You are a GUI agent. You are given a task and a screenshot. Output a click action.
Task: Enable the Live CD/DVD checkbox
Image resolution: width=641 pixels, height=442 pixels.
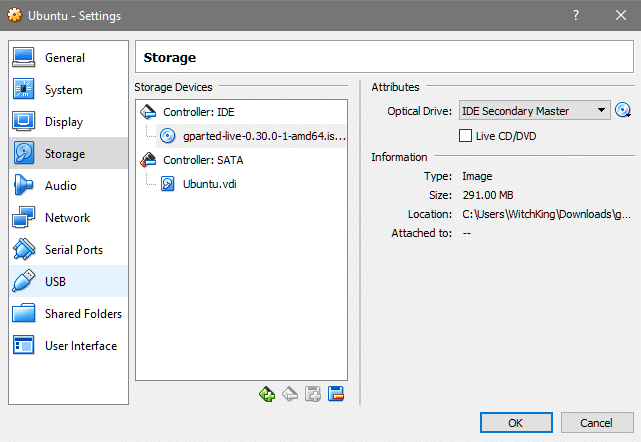click(x=465, y=135)
